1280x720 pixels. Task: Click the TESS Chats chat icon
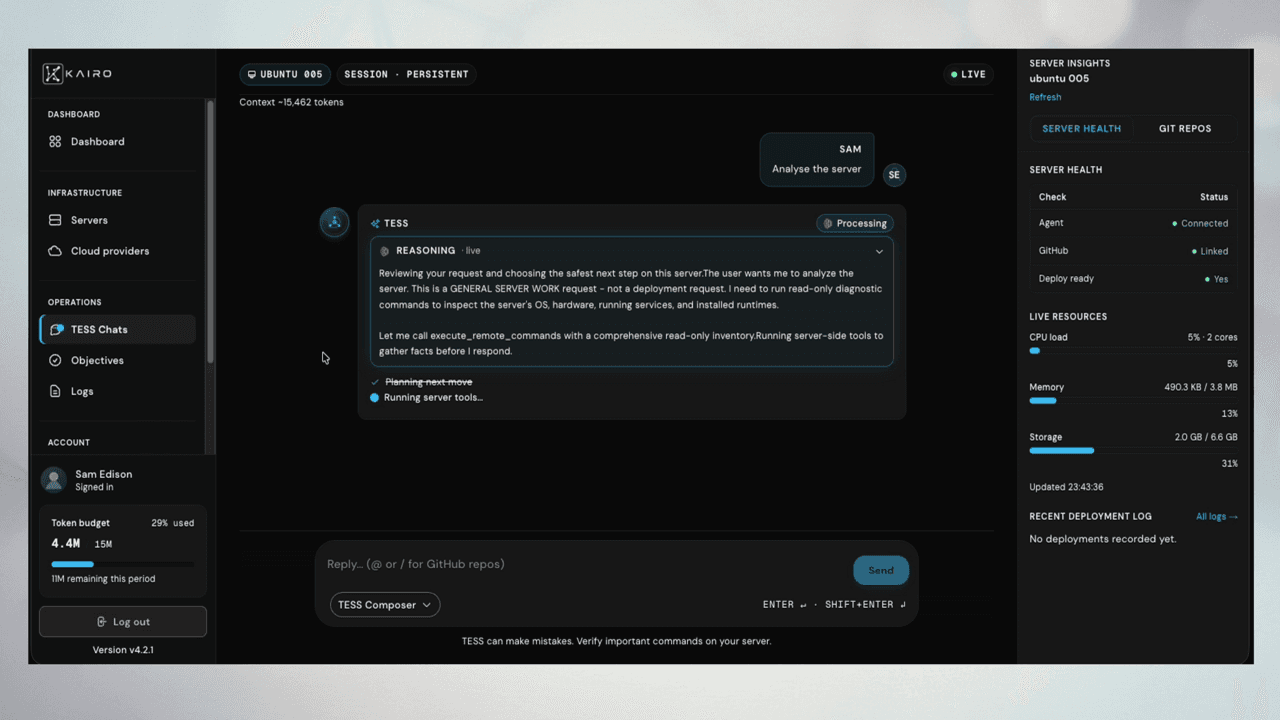[57, 329]
